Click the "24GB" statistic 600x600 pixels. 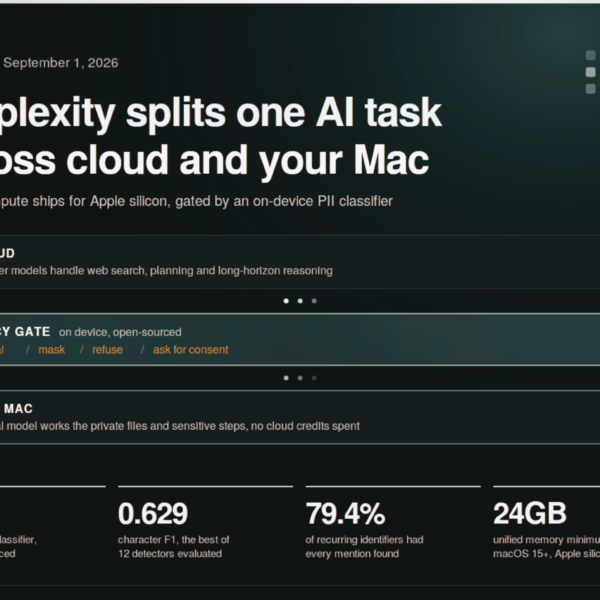530,514
